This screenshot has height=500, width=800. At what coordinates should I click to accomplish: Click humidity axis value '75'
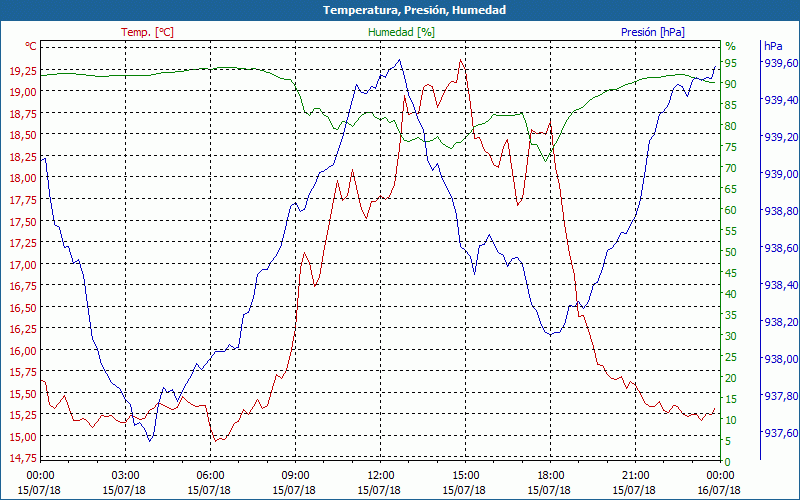point(731,147)
